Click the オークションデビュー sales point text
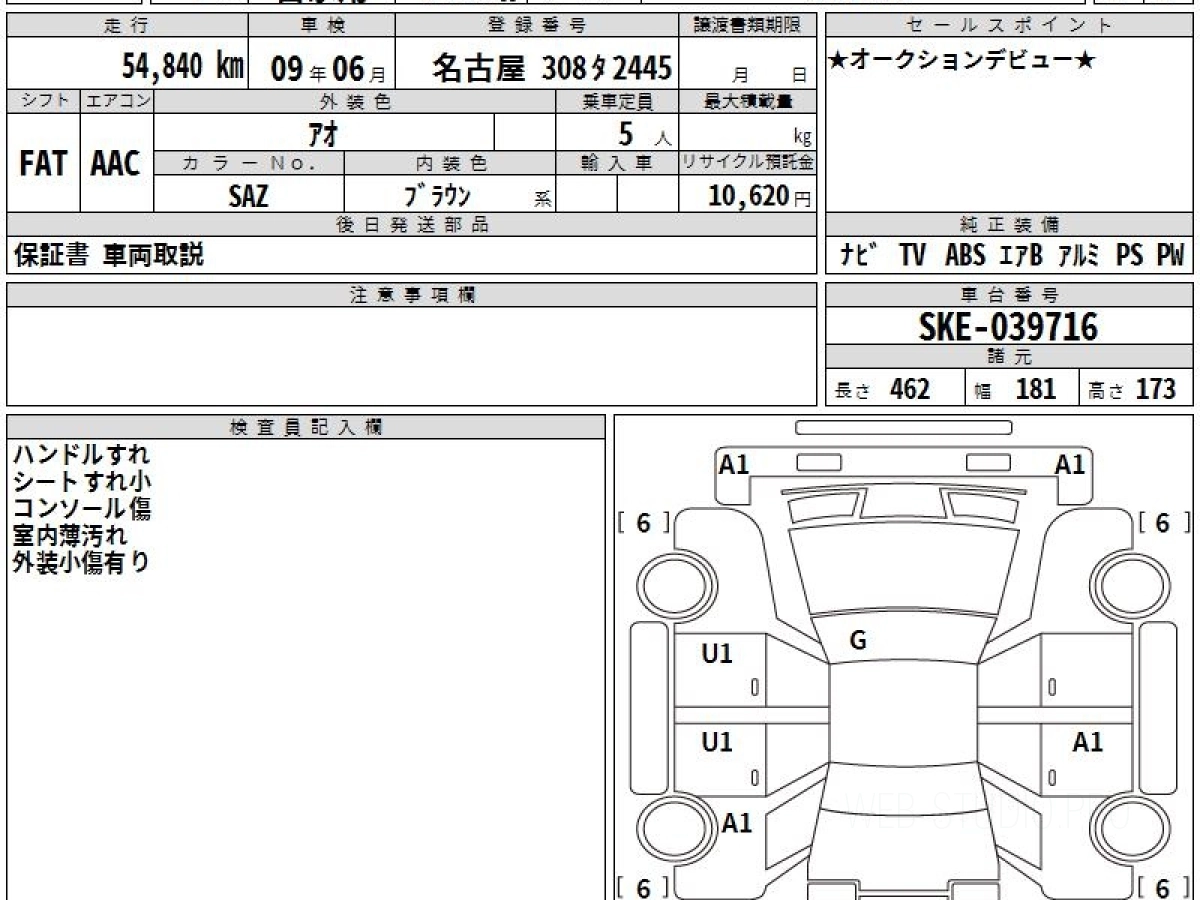Viewport: 1200px width, 900px height. click(x=962, y=61)
